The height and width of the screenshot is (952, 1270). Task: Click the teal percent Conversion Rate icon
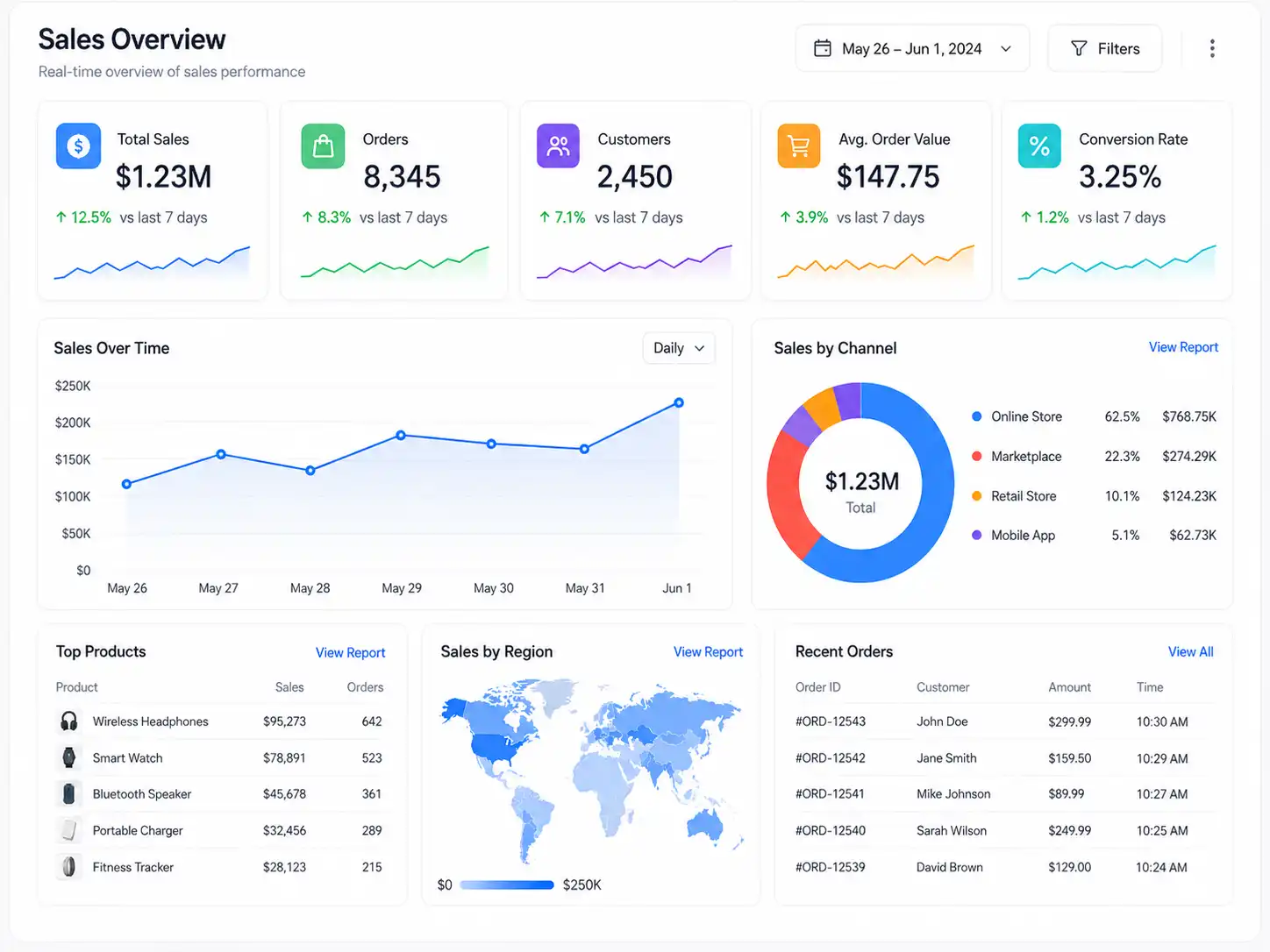(1039, 146)
